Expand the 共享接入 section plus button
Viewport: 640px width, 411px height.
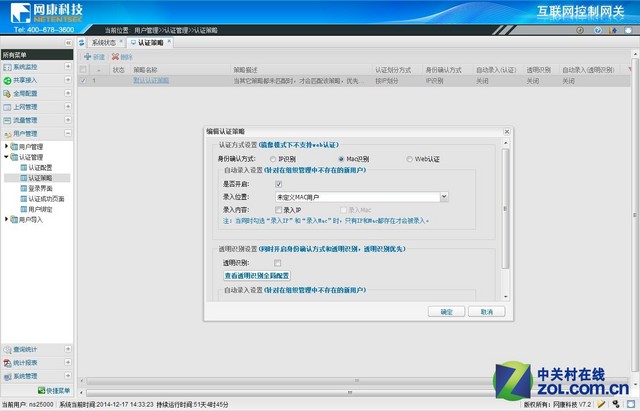68,80
